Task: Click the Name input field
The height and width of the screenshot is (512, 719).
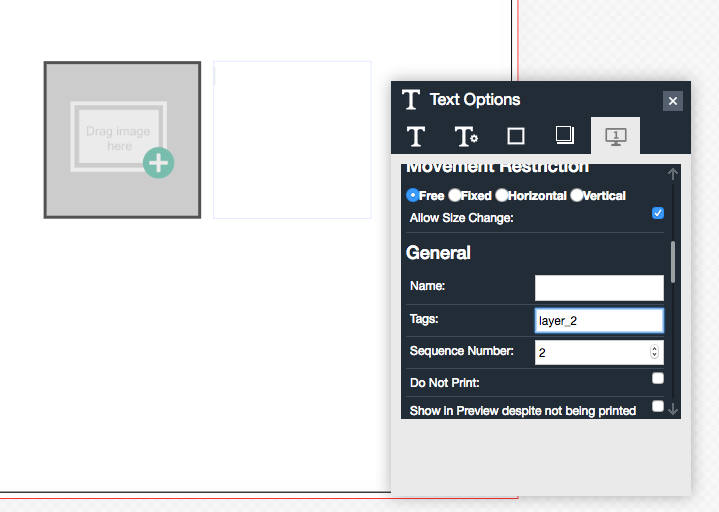Action: pos(599,288)
